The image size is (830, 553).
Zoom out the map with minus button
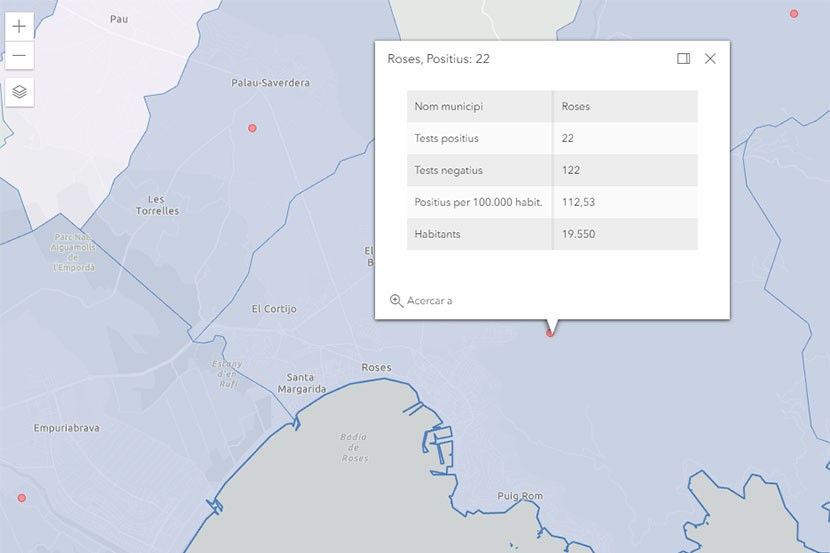coord(19,56)
